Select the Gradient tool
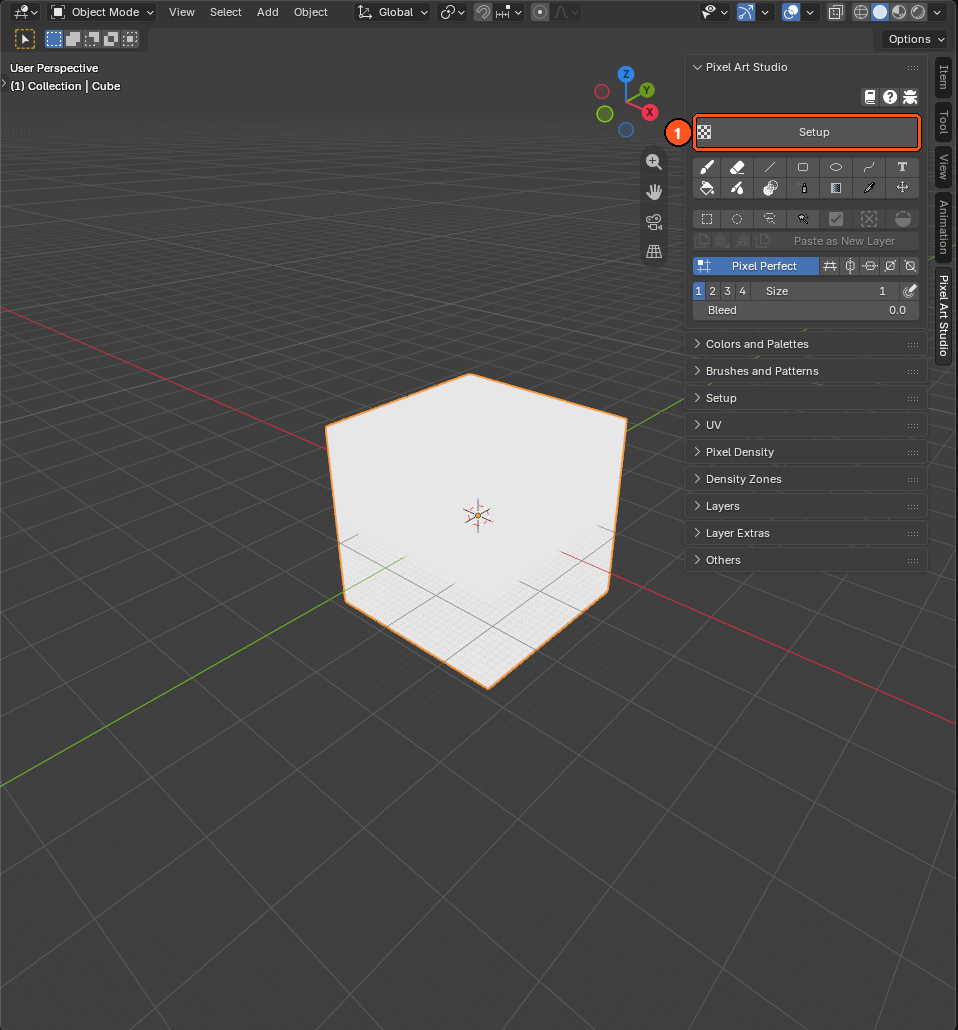958x1030 pixels. tap(836, 188)
